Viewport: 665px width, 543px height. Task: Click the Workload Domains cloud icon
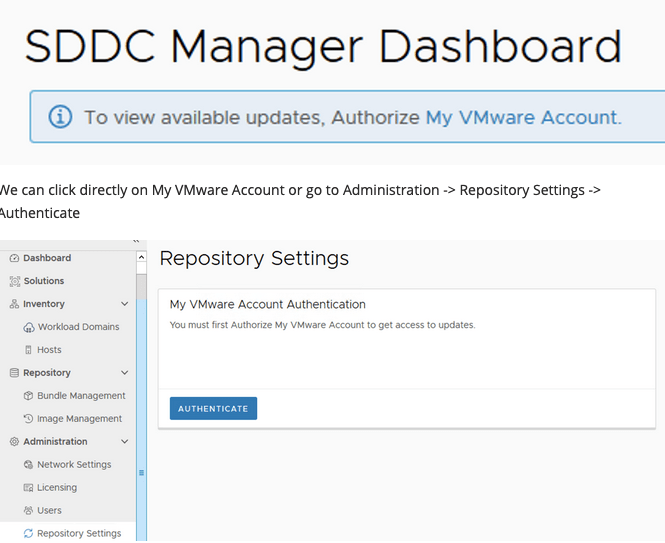[28, 327]
